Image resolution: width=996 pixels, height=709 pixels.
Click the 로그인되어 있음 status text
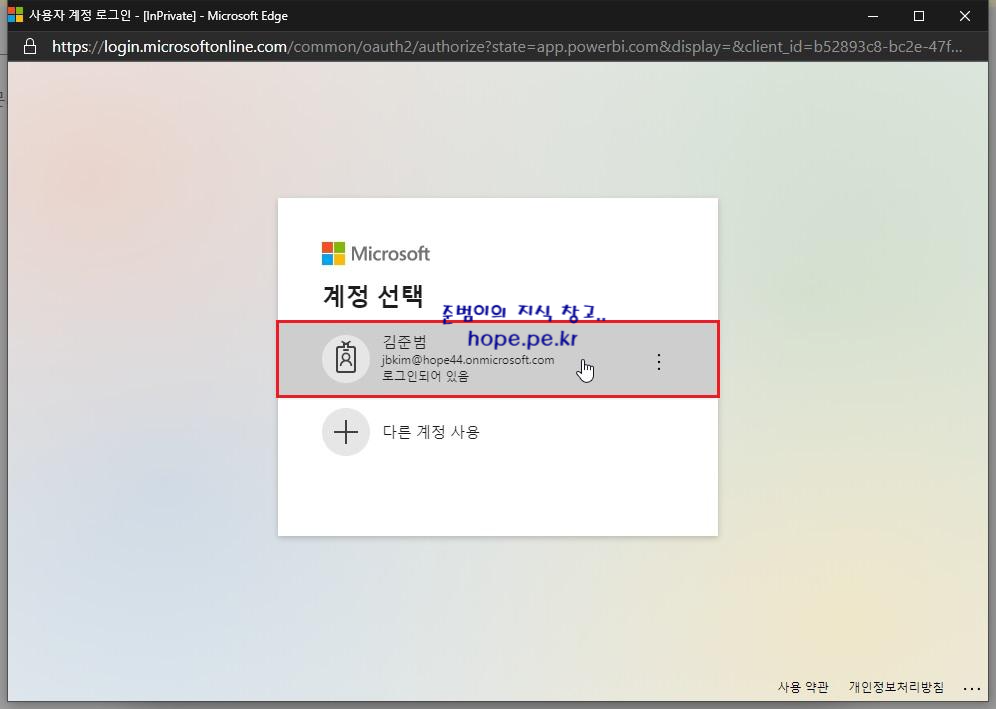point(425,375)
